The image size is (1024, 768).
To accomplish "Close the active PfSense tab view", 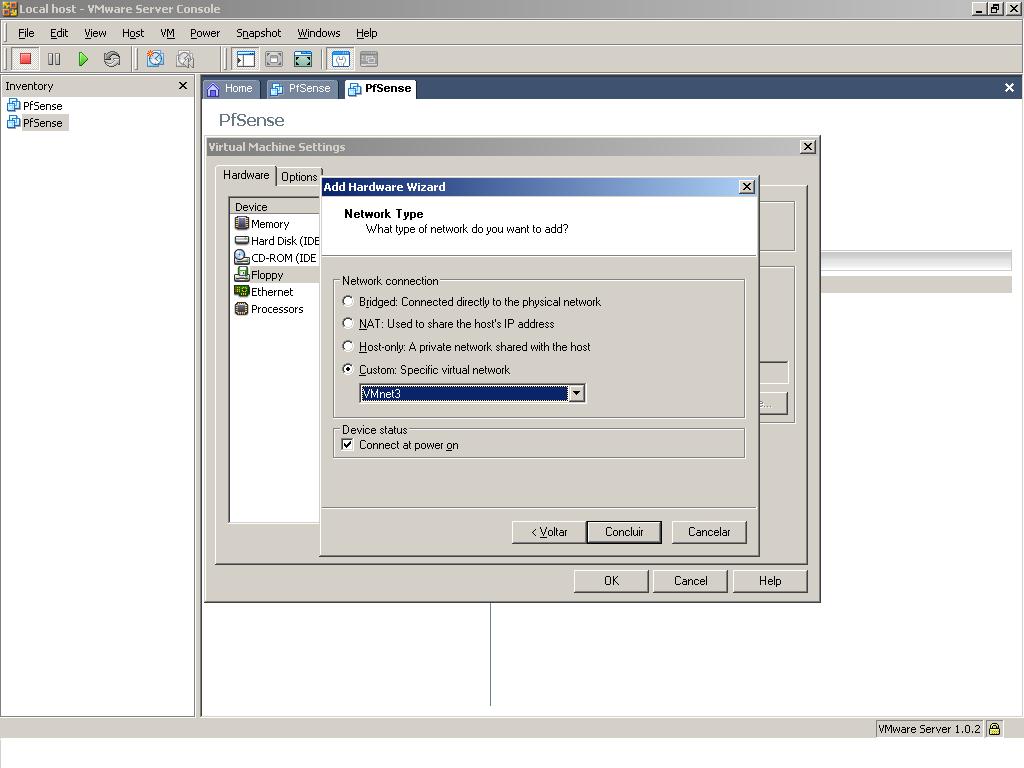I will [x=1009, y=88].
